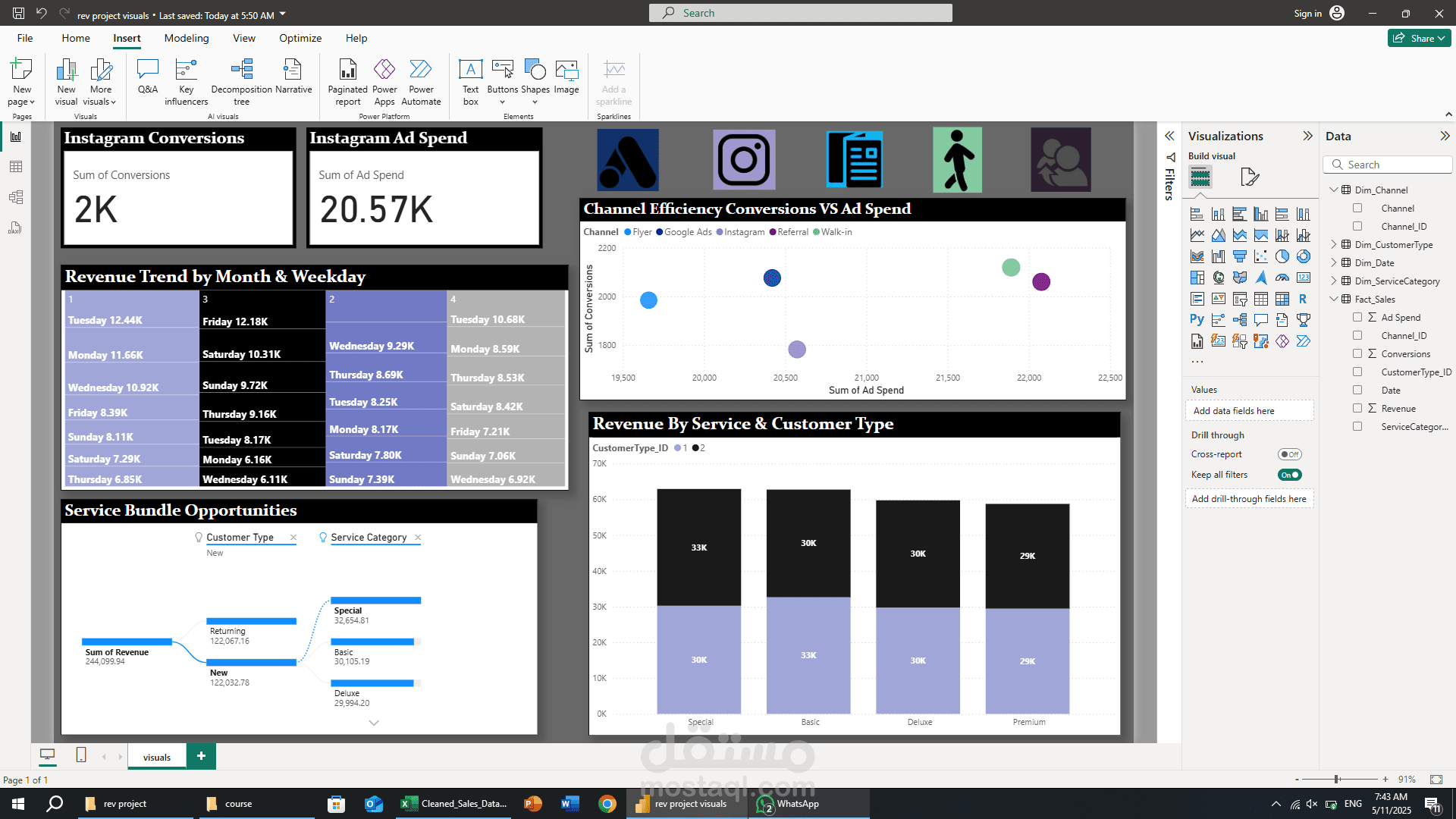Turn on the Cross-report toggle
Image resolution: width=1456 pixels, height=819 pixels.
[x=1289, y=454]
